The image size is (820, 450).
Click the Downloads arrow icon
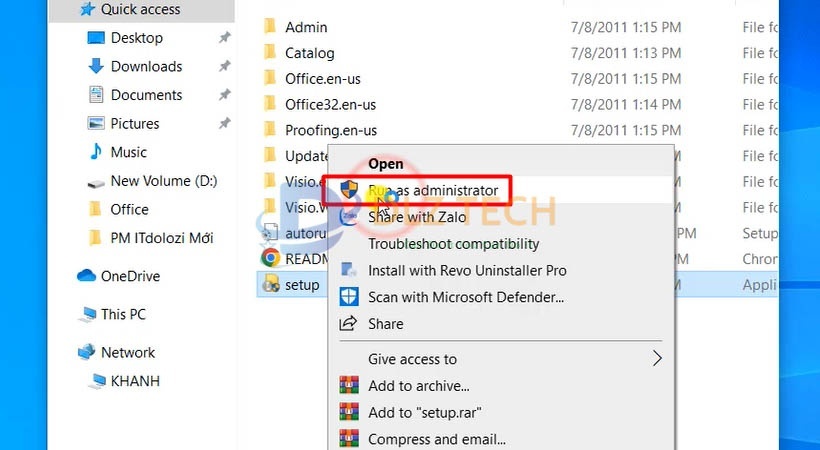pos(96,66)
